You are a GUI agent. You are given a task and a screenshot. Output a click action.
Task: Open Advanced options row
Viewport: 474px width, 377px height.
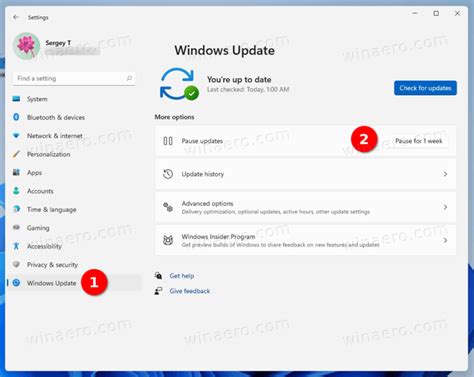point(305,207)
